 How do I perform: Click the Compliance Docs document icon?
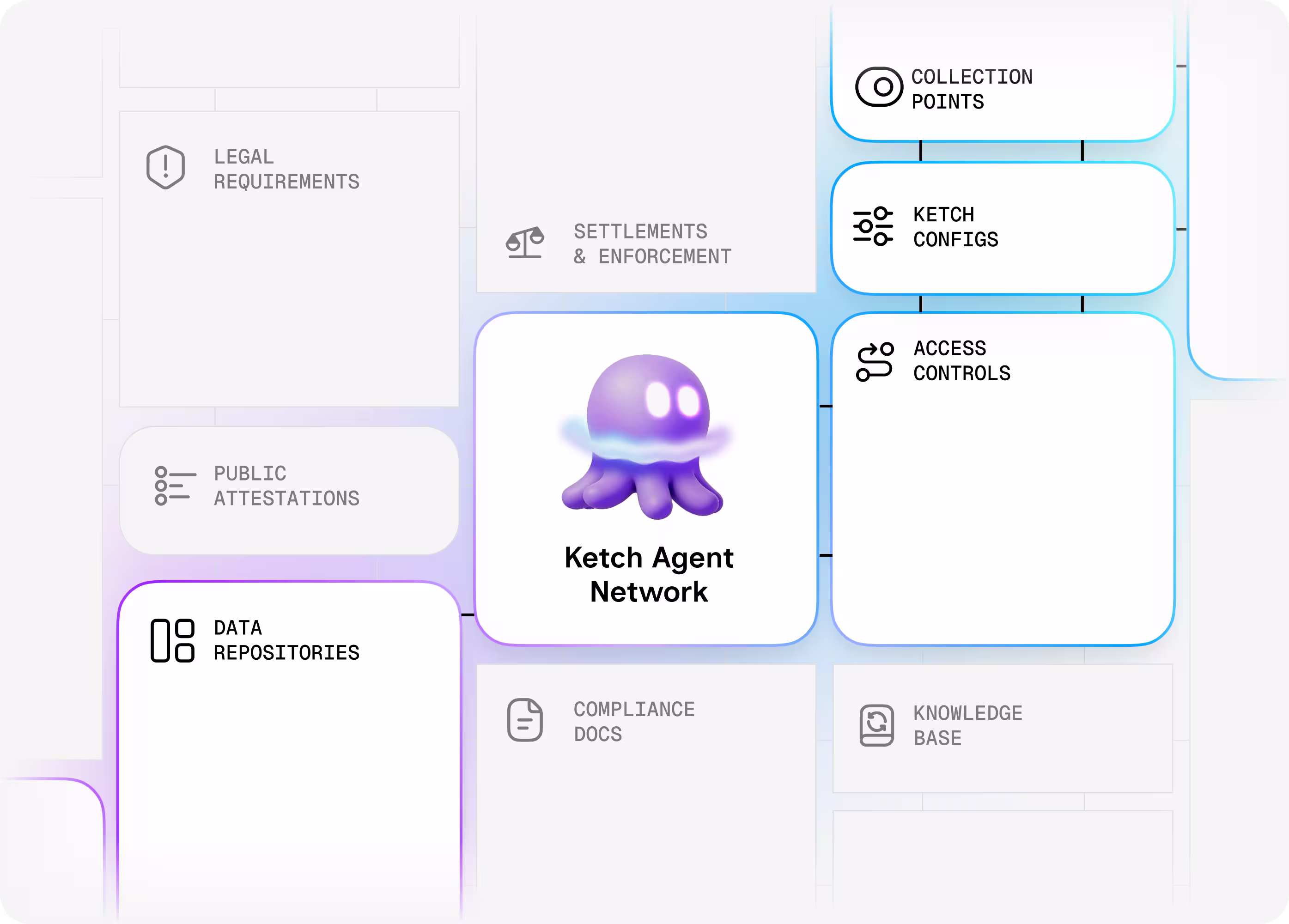[x=524, y=720]
